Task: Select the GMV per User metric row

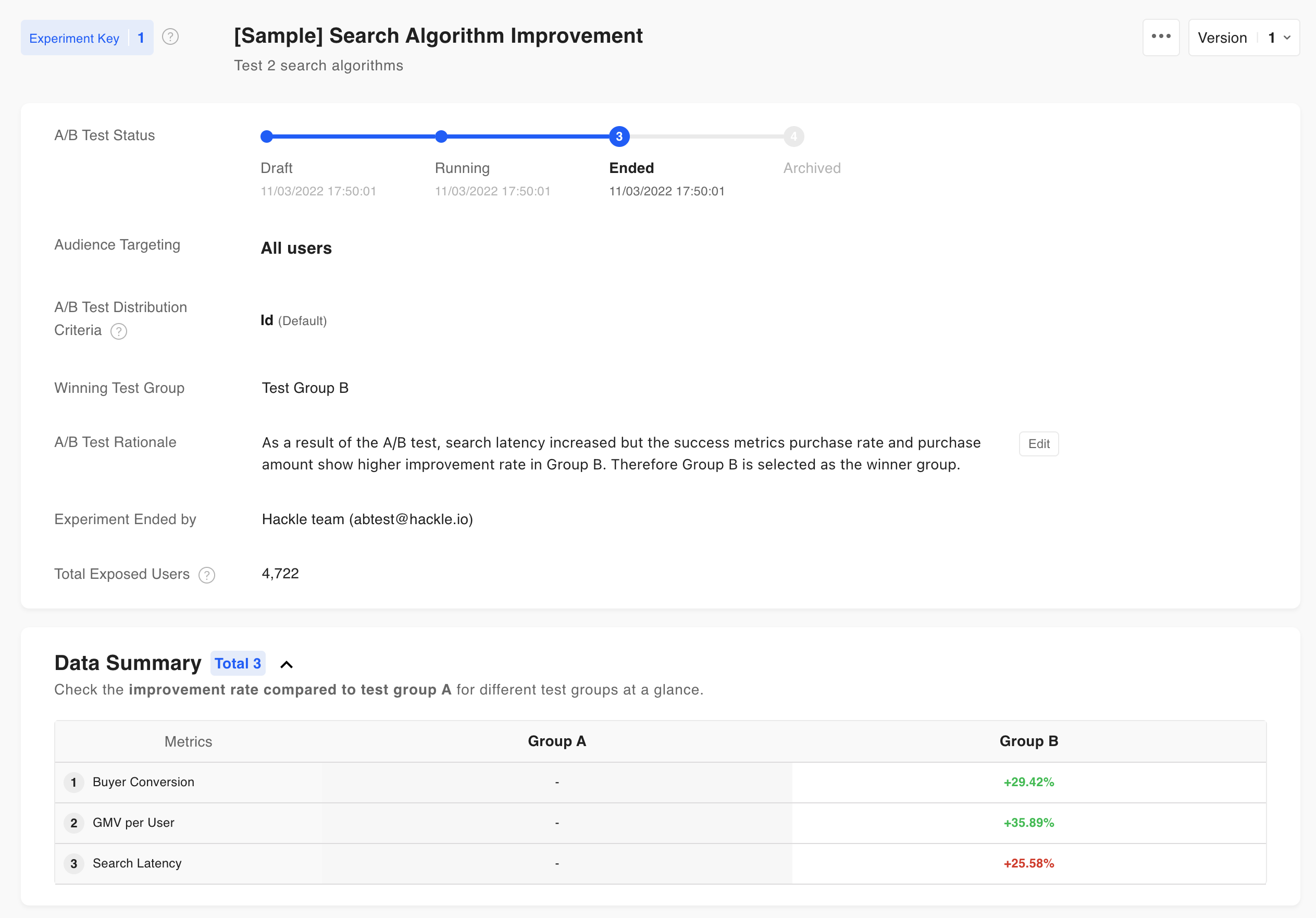Action: 133,823
